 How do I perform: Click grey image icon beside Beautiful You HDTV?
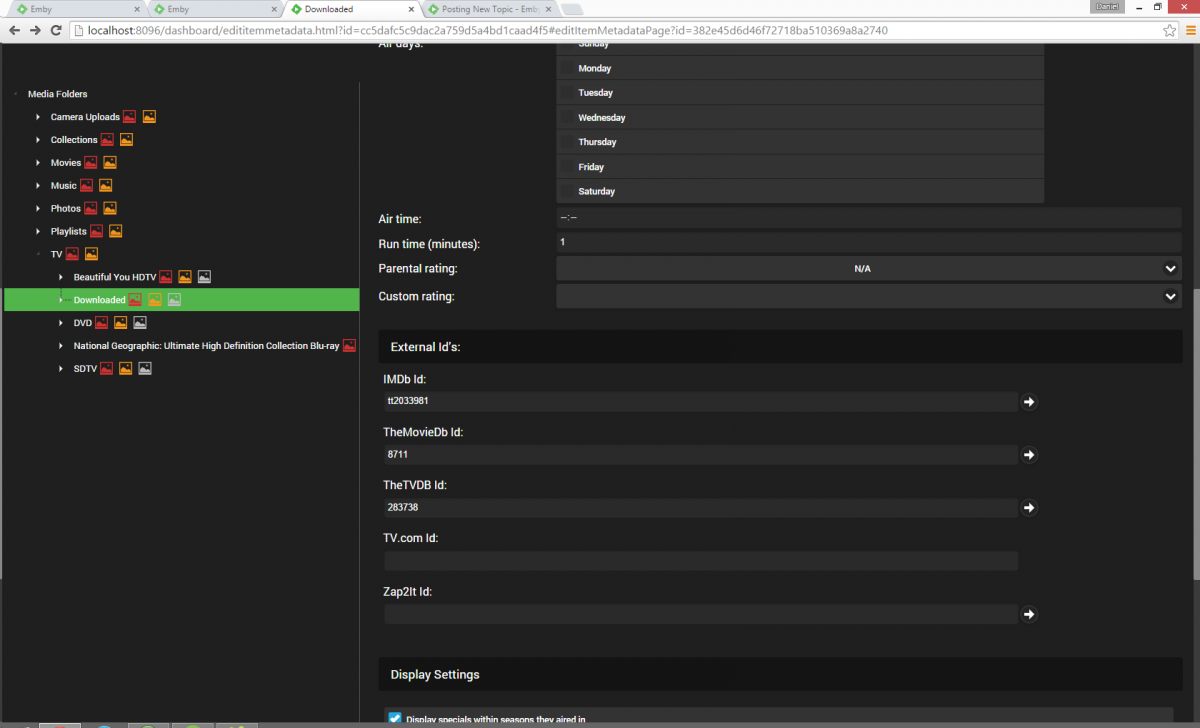(x=204, y=277)
